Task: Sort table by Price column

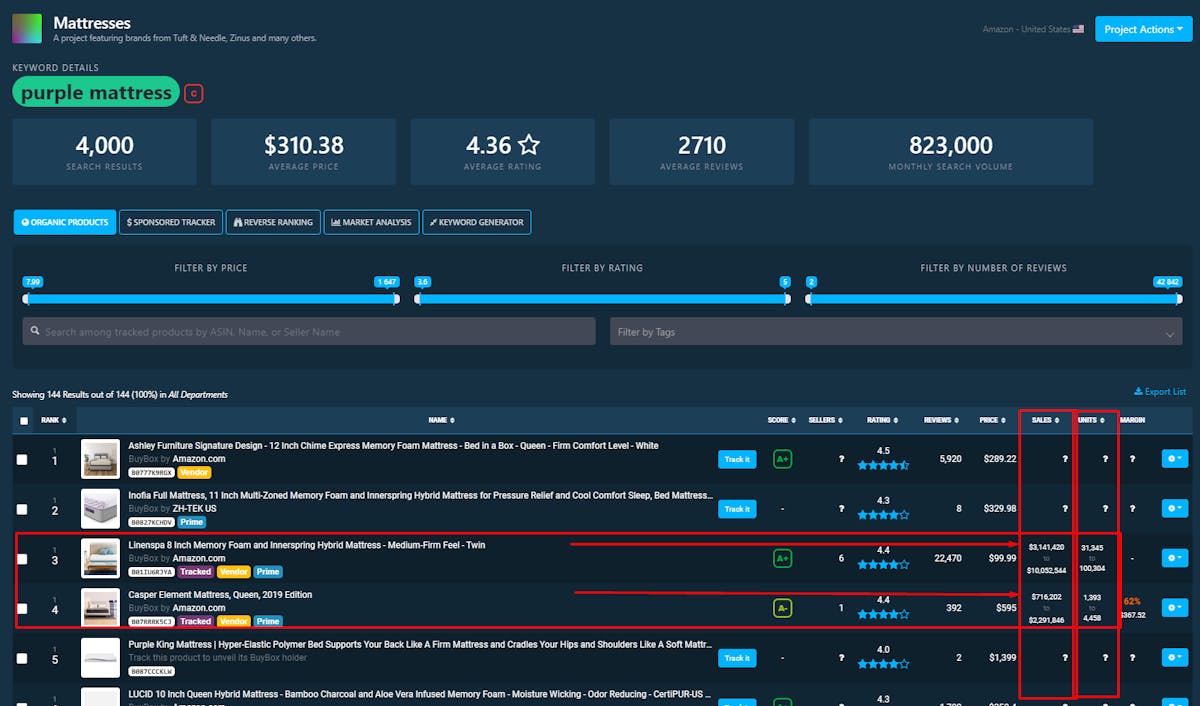Action: [995, 420]
